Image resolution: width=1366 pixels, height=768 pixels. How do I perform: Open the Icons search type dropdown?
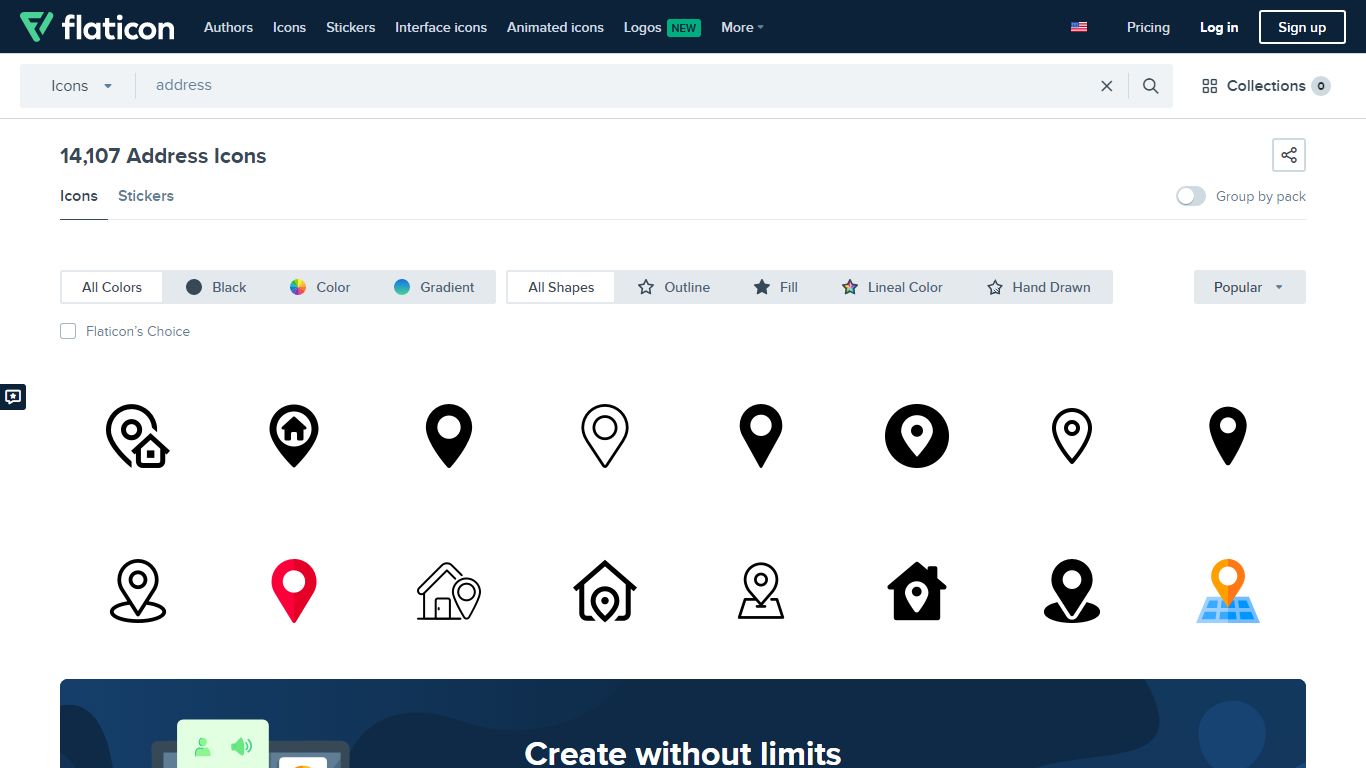(82, 86)
